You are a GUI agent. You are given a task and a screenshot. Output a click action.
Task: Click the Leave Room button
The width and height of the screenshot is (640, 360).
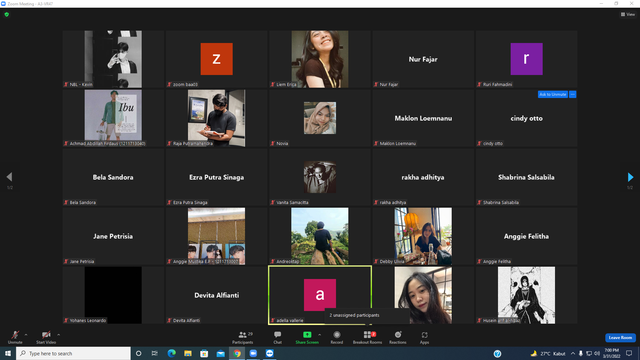coord(620,338)
